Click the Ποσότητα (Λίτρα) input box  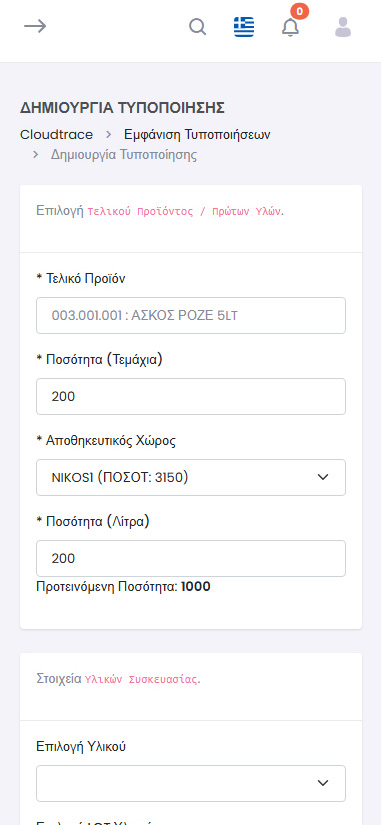[190, 558]
